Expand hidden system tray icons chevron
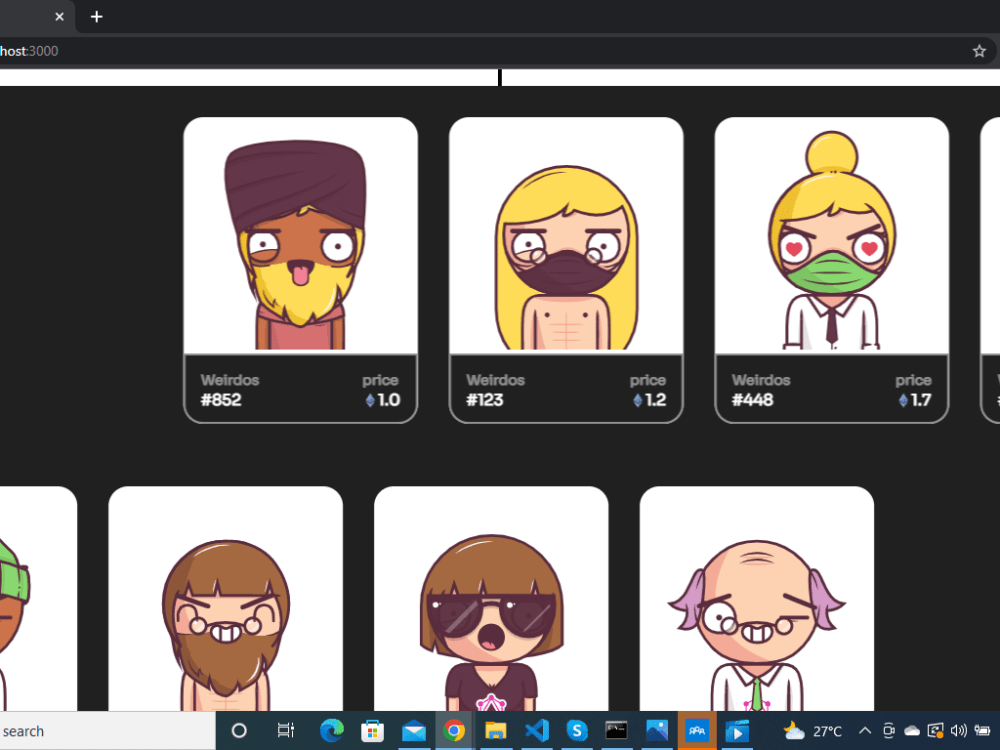Viewport: 1000px width, 750px height. (865, 731)
